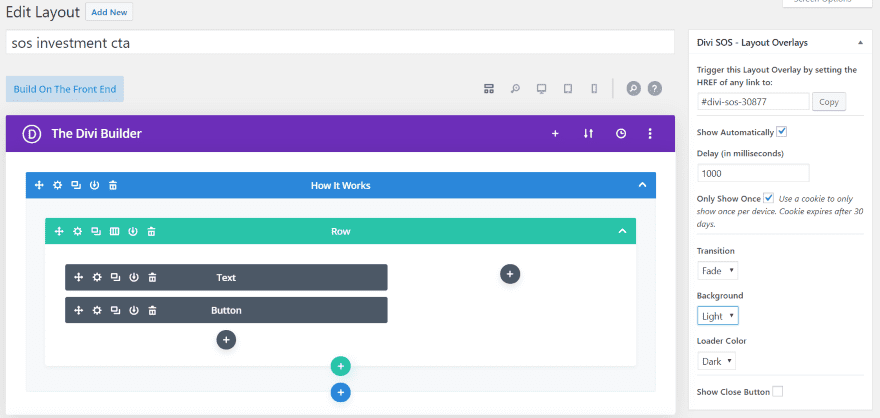
Task: Click Build On The Front End button
Action: tap(65, 89)
